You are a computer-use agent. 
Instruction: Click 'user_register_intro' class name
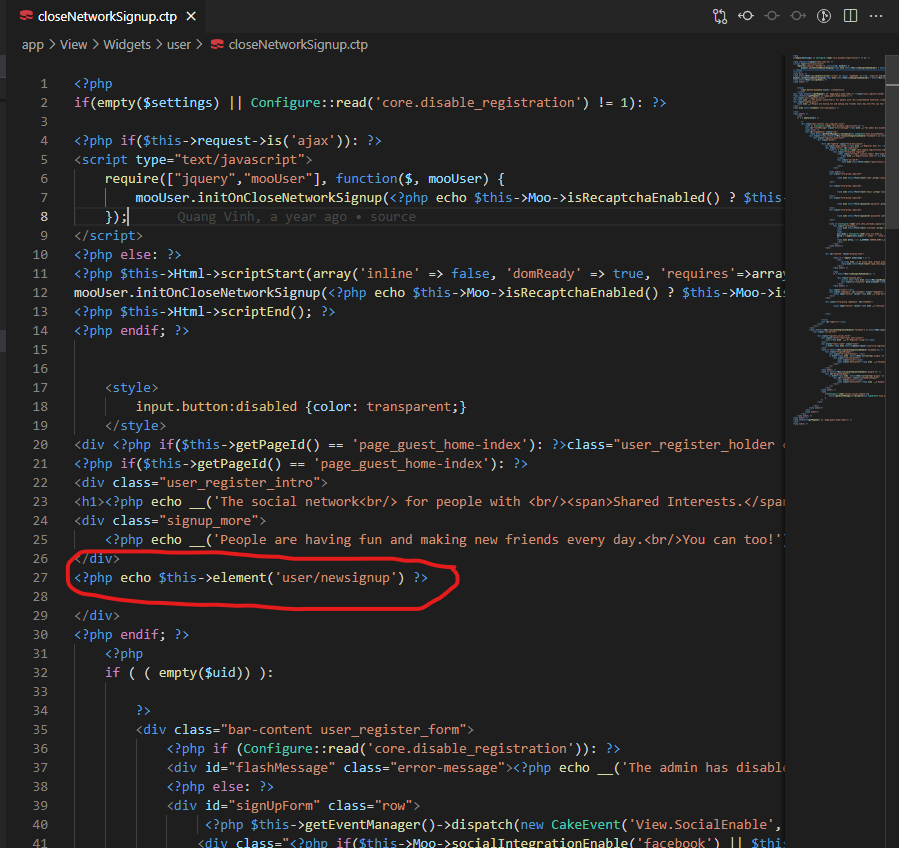[x=239, y=483]
